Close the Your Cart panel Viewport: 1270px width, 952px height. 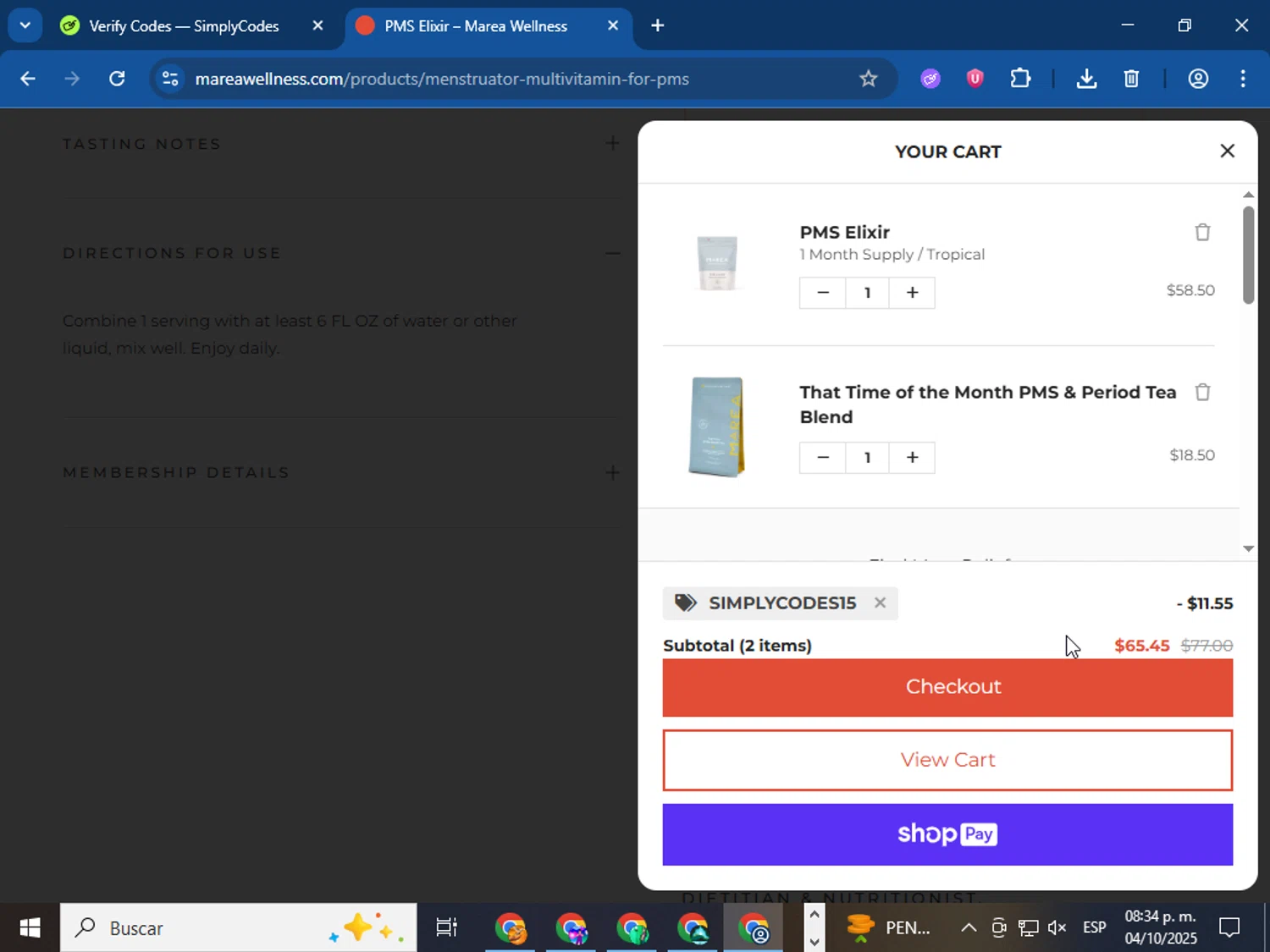coord(1227,151)
